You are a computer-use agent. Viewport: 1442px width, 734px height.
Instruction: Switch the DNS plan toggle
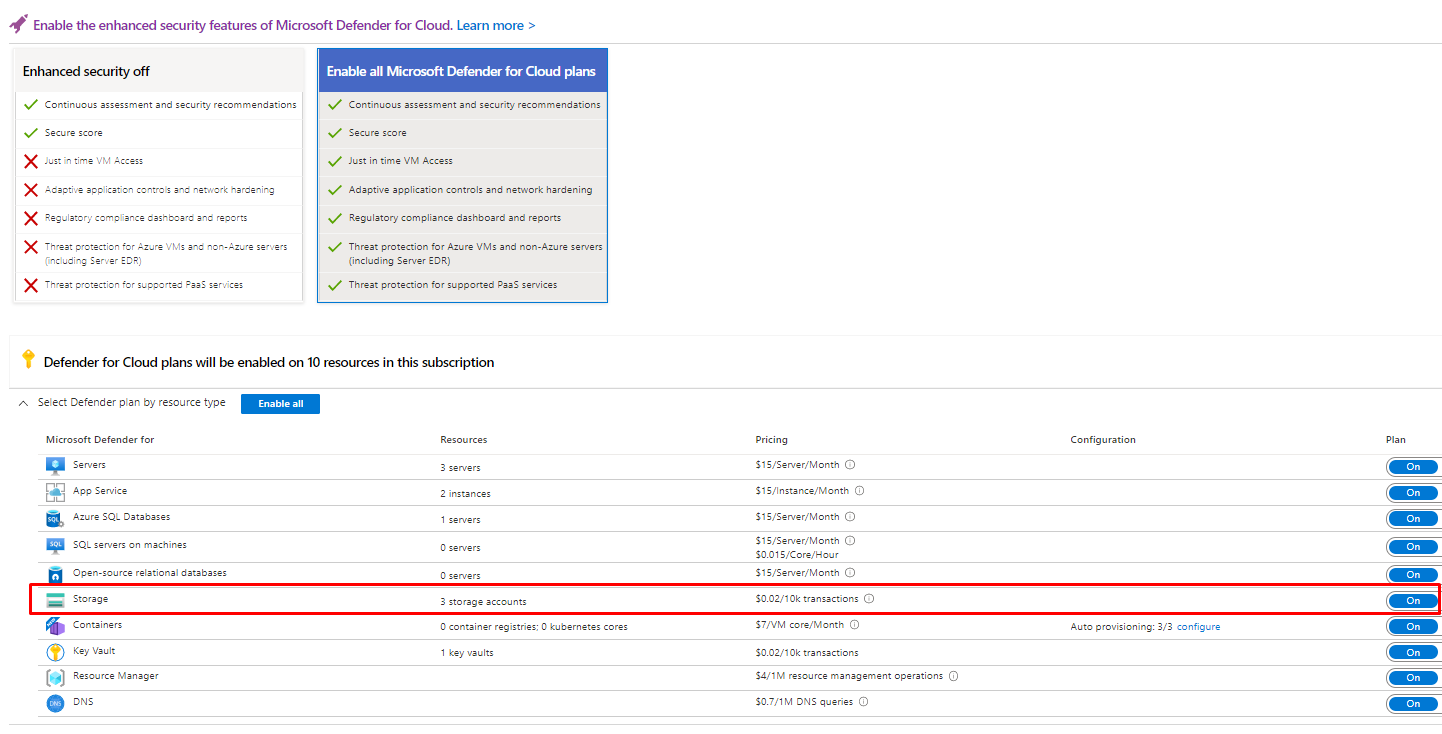(1412, 704)
